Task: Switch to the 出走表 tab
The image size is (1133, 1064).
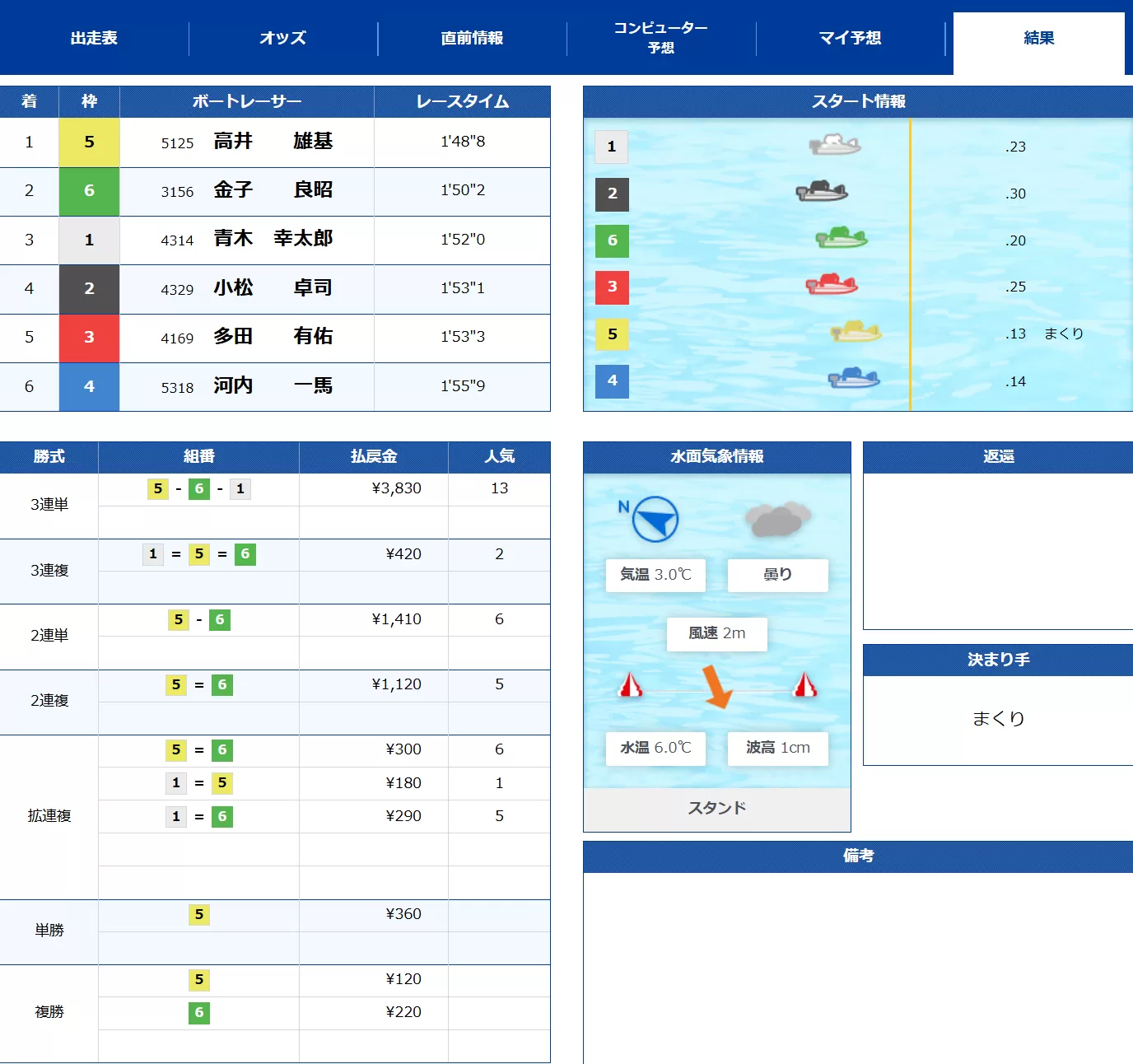Action: (x=93, y=38)
